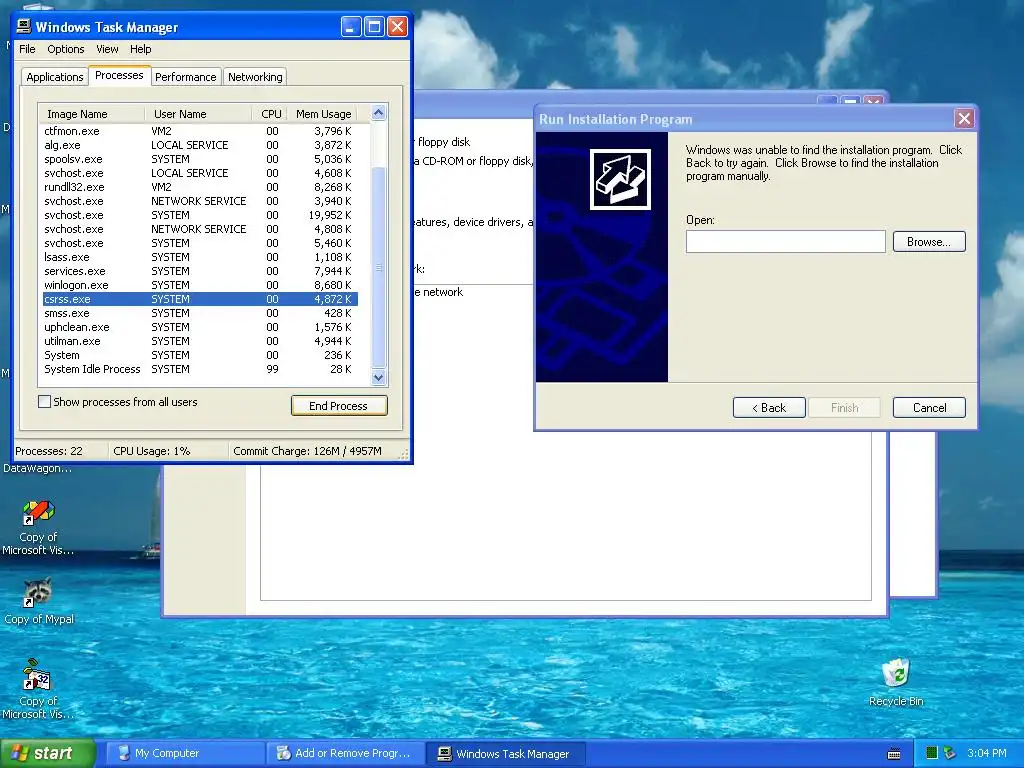
Task: Open the Options menu in Task Manager
Action: [65, 49]
